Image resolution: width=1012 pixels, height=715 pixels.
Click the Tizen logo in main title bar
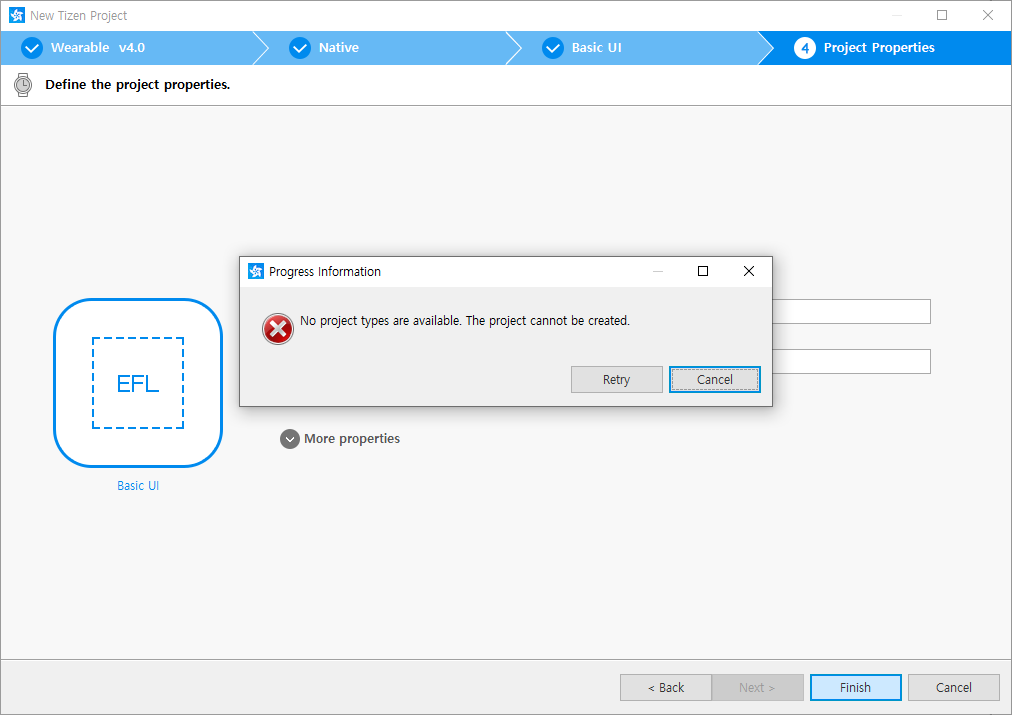point(16,16)
